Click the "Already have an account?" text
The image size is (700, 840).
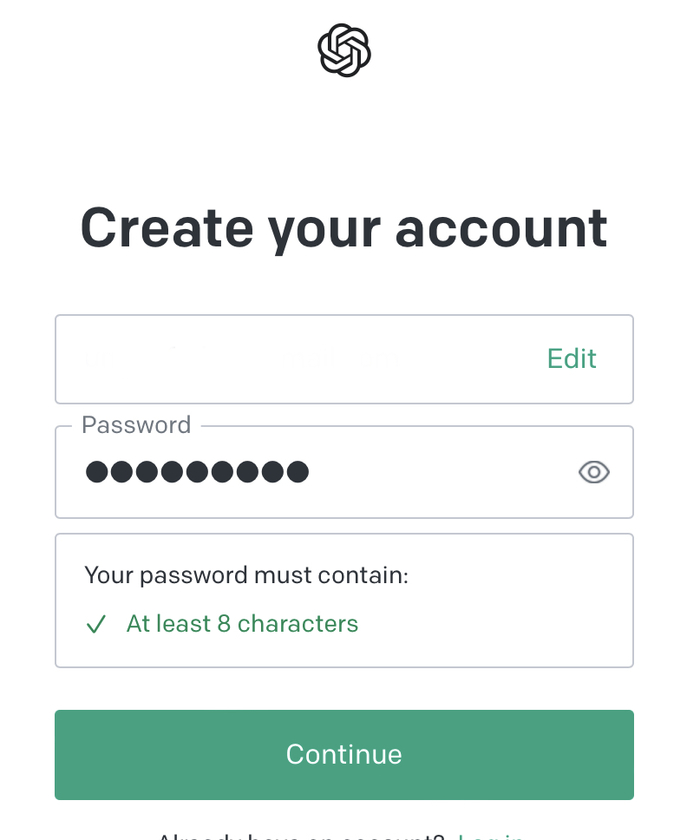click(x=300, y=837)
